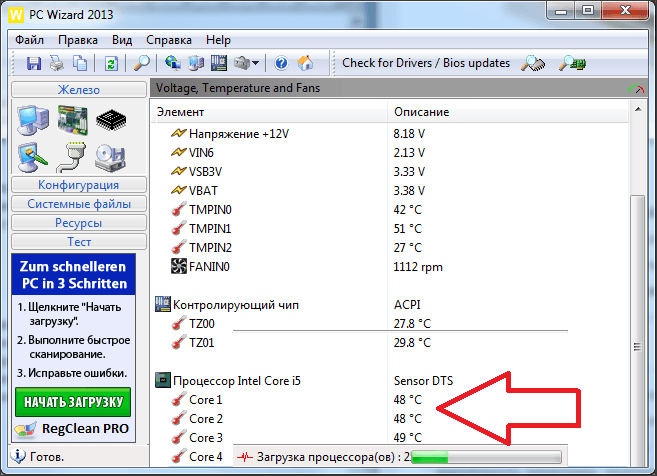Open the Файл menu
Viewport: 657px width, 476px height.
pos(29,40)
